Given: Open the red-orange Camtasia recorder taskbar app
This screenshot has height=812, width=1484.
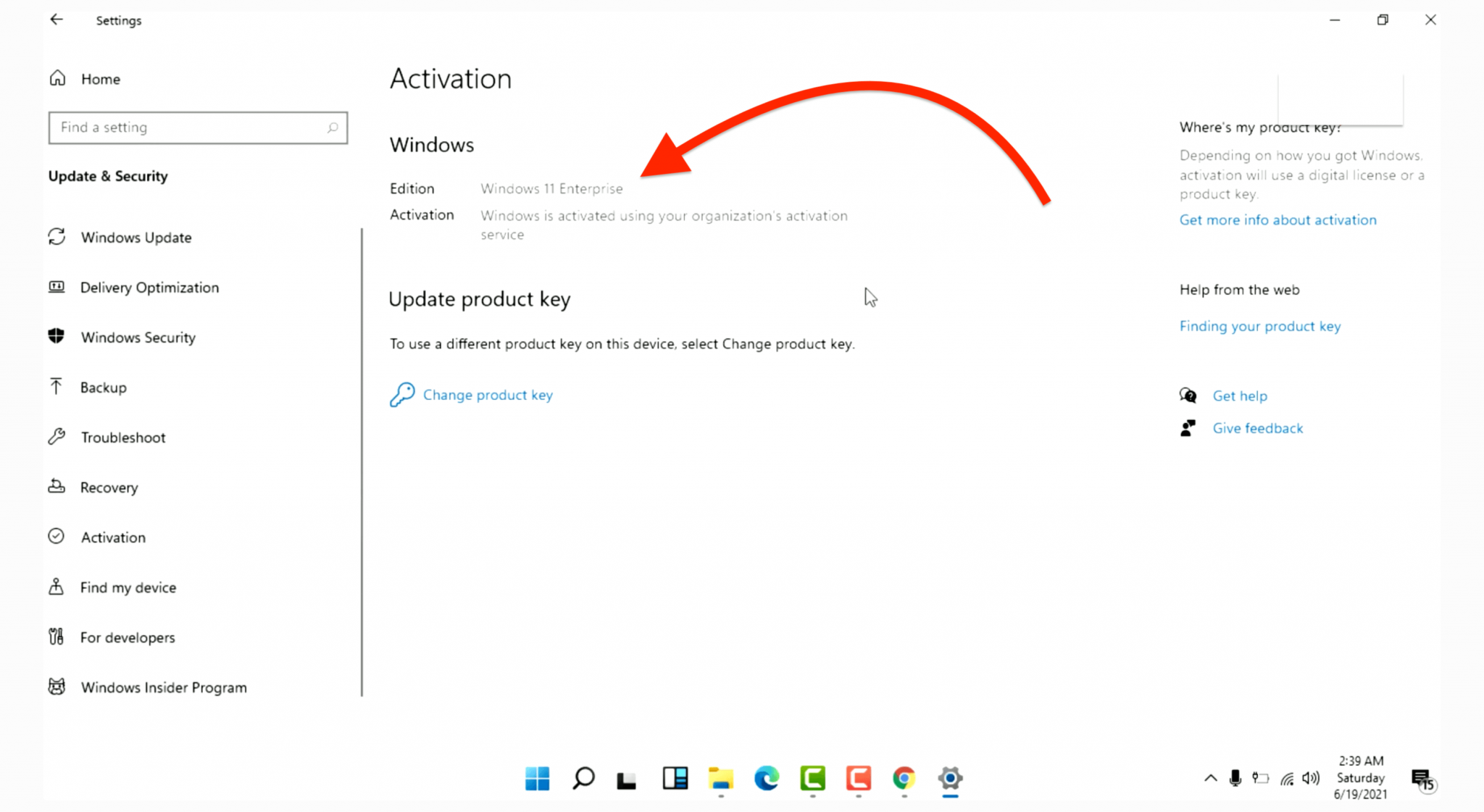Looking at the screenshot, I should (859, 779).
